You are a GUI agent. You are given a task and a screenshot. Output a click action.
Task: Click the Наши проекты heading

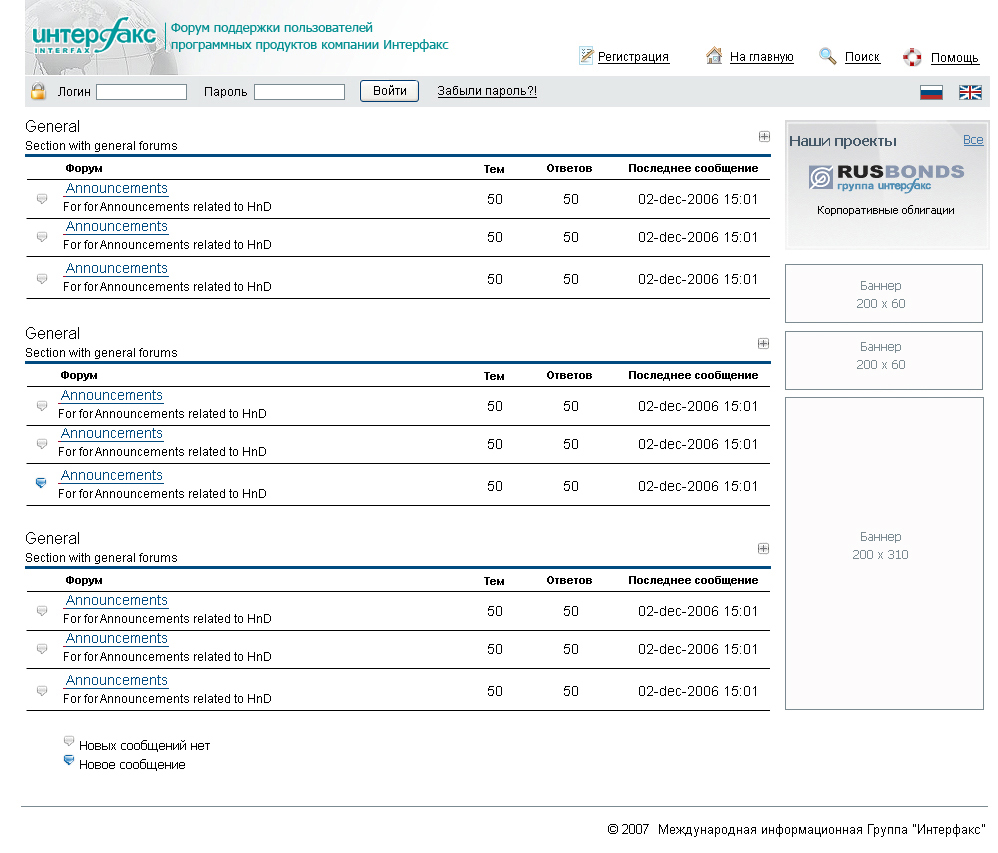pyautogui.click(x=843, y=141)
